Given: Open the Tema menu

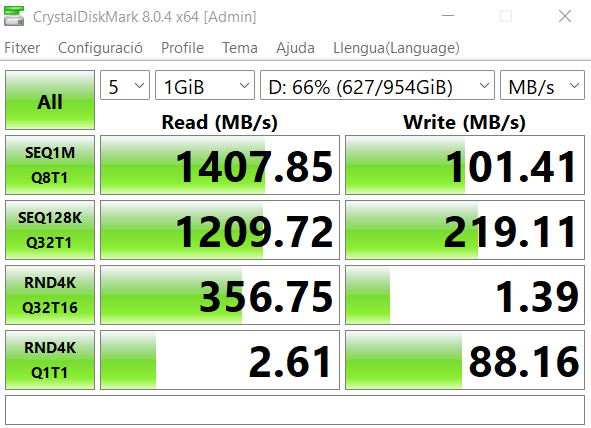Looking at the screenshot, I should 240,48.
